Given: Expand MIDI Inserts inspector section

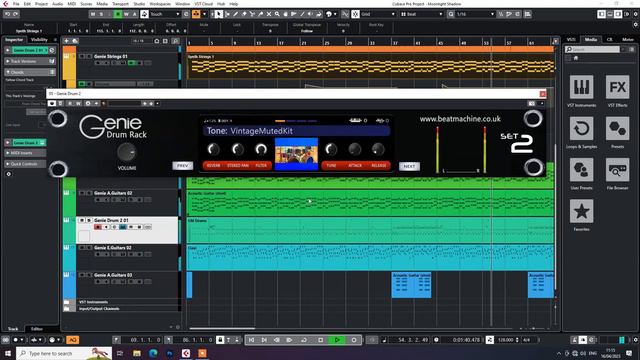Looking at the screenshot, I should click(25, 153).
